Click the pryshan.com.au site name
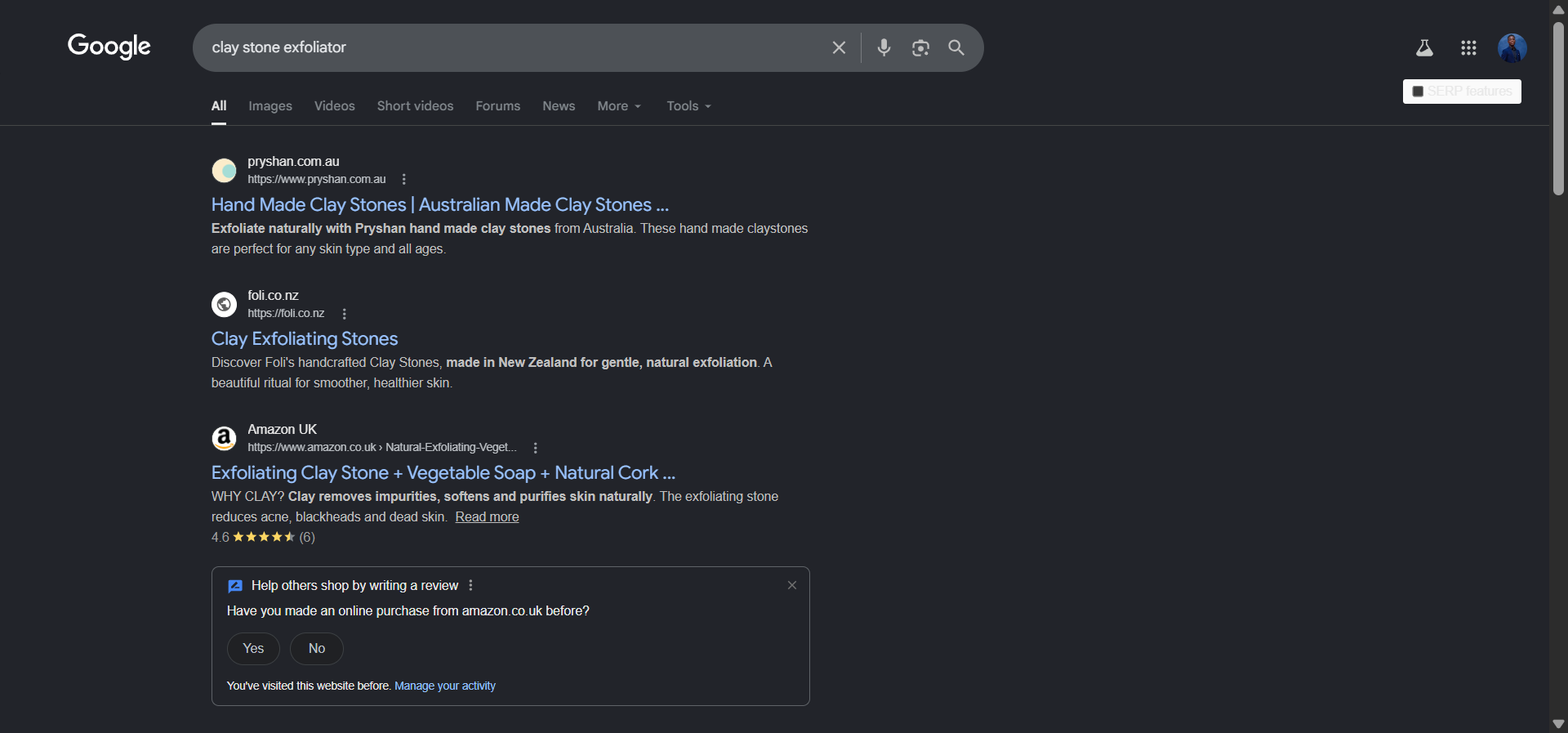Viewport: 1568px width, 733px height. click(x=293, y=161)
